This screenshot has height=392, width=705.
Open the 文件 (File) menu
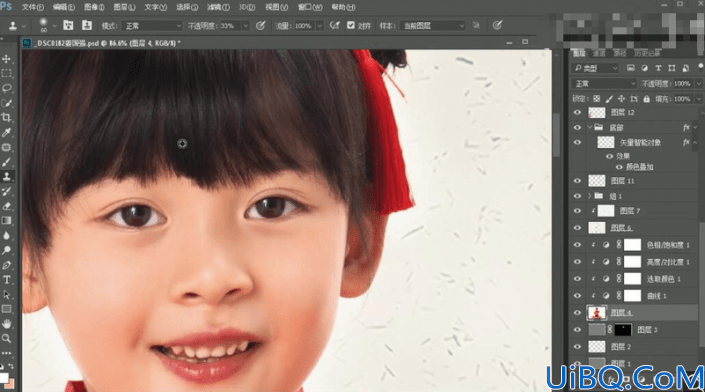click(32, 7)
